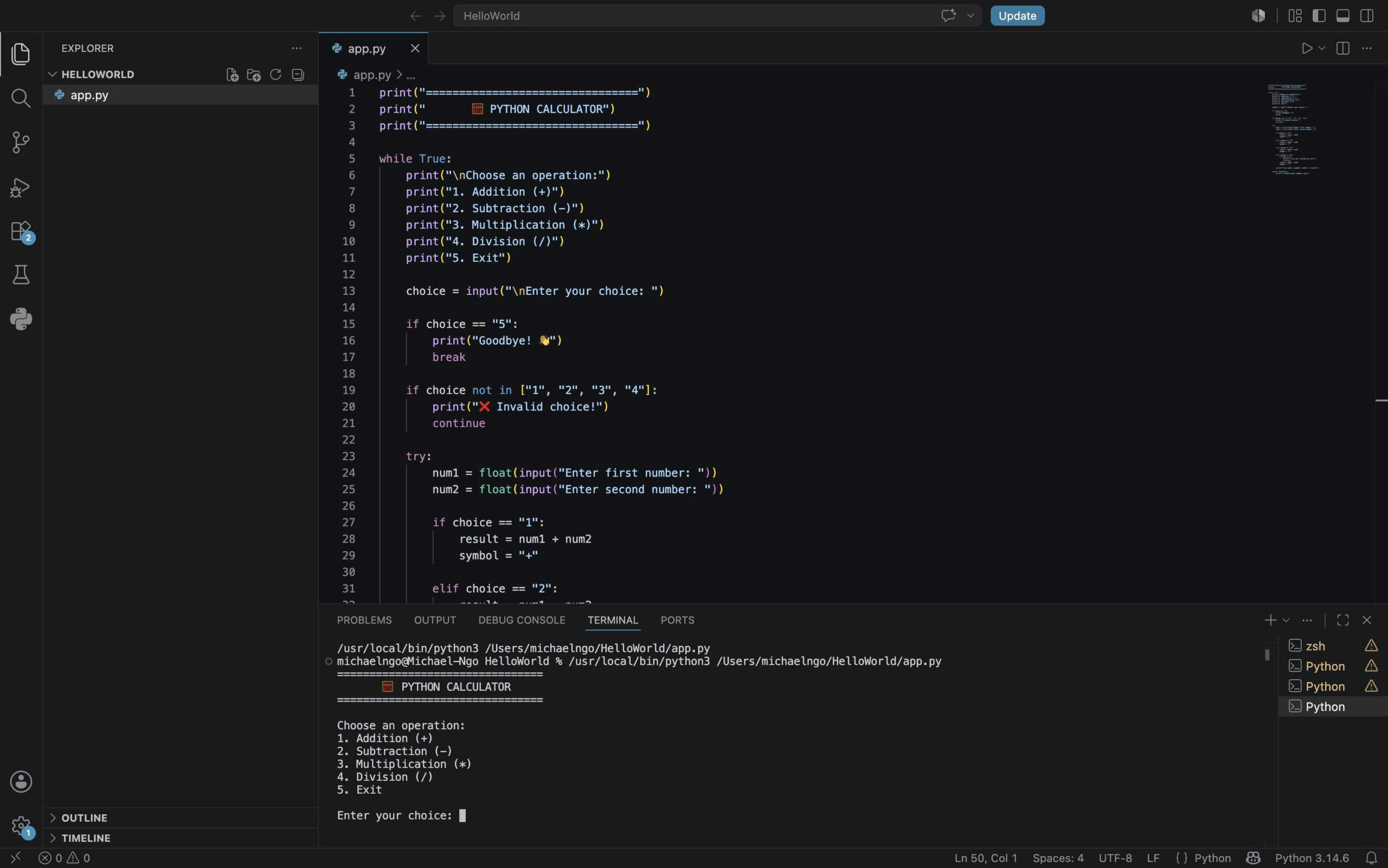The image size is (1388, 868).
Task: Maximize the terminal panel size
Action: pyautogui.click(x=1342, y=620)
